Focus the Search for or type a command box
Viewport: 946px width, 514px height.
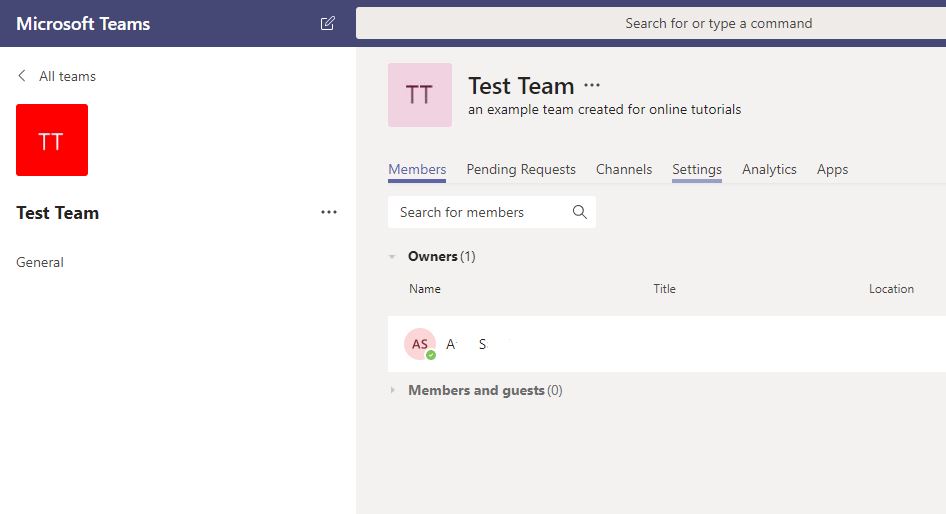[x=651, y=24]
